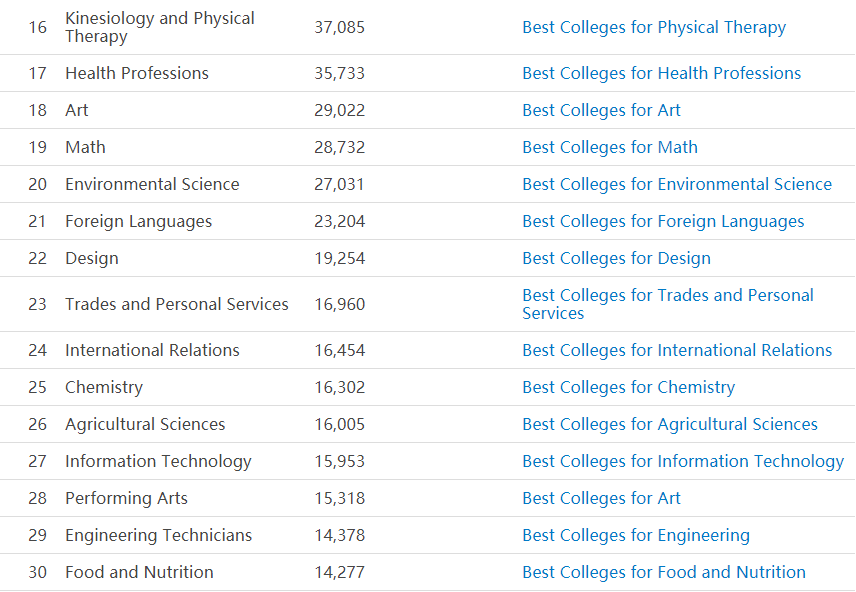
Task: Click the Trades and Personal Services row label
Action: [177, 304]
